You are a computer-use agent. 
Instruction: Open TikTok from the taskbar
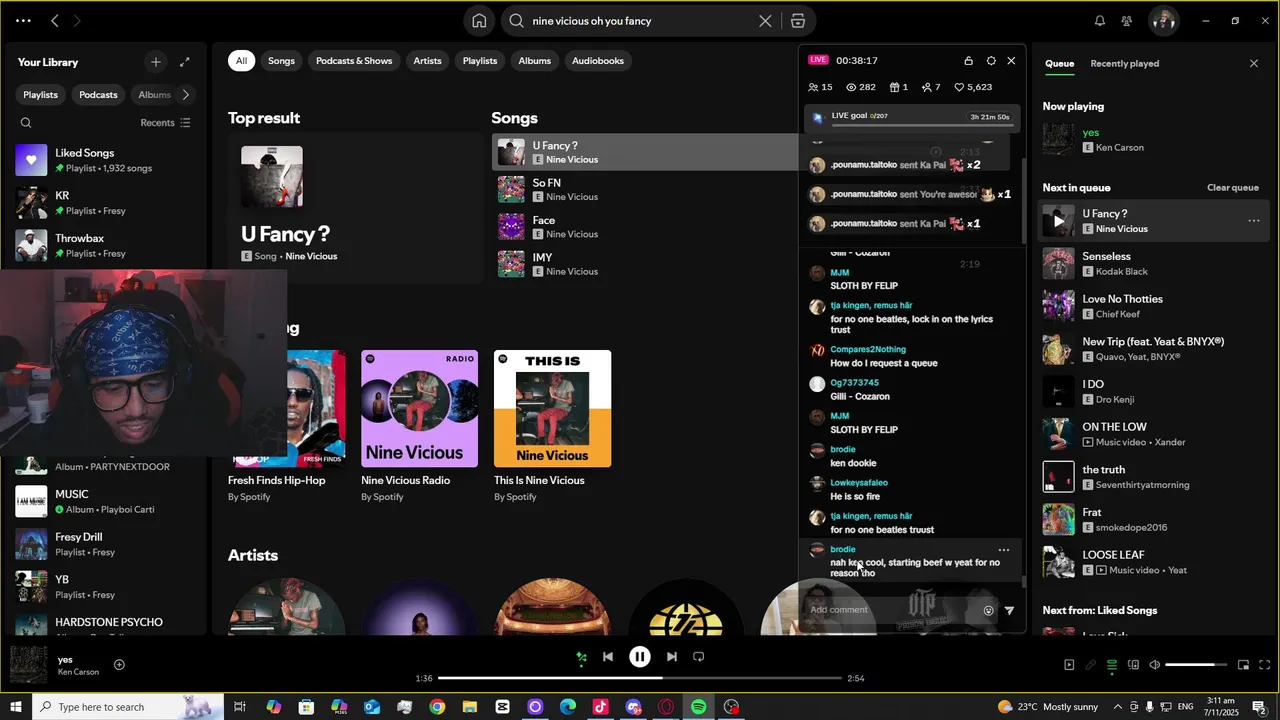[x=600, y=707]
